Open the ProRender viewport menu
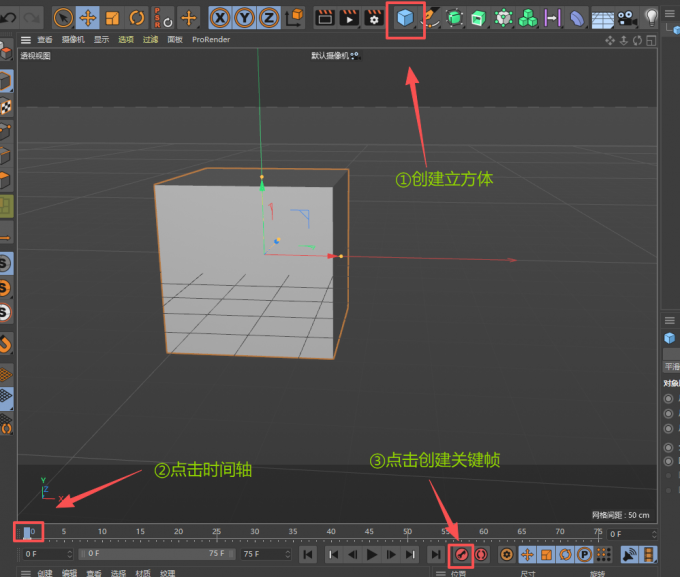This screenshot has width=680, height=577. 210,40
